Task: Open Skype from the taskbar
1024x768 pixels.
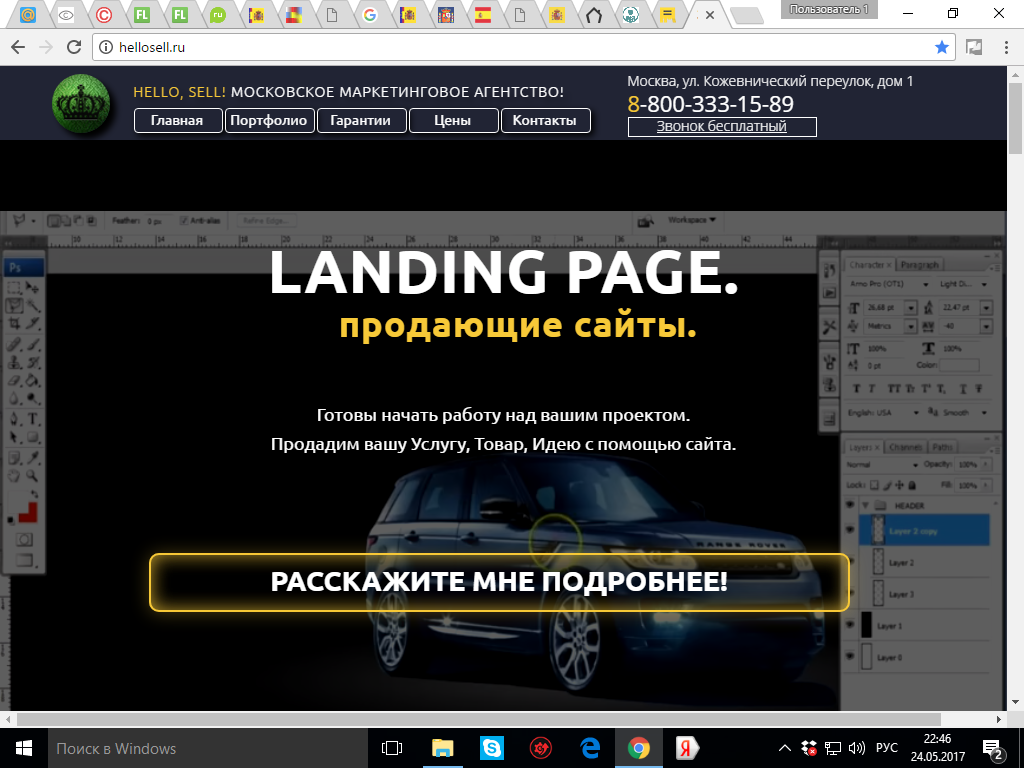Action: tap(491, 748)
